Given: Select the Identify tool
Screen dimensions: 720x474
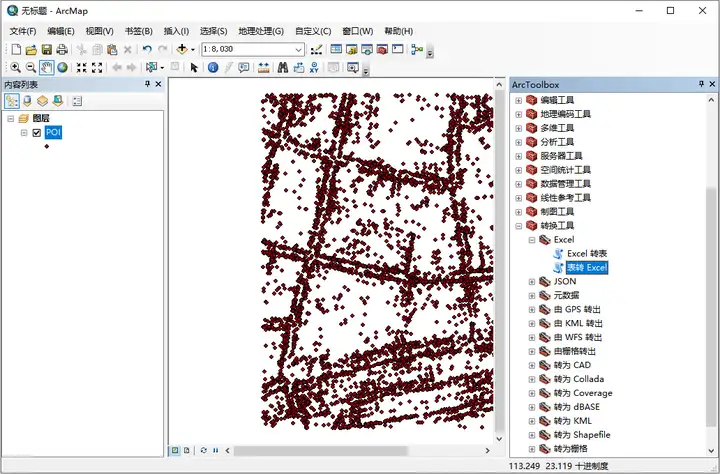Looking at the screenshot, I should (213, 67).
